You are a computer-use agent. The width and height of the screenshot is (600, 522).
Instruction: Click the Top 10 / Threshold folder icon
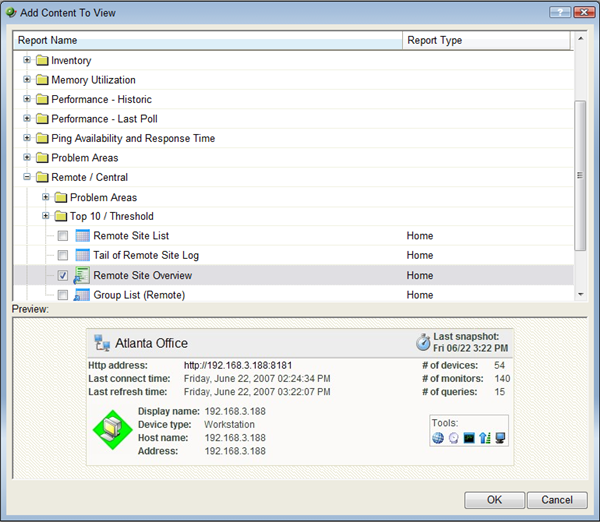click(x=61, y=216)
